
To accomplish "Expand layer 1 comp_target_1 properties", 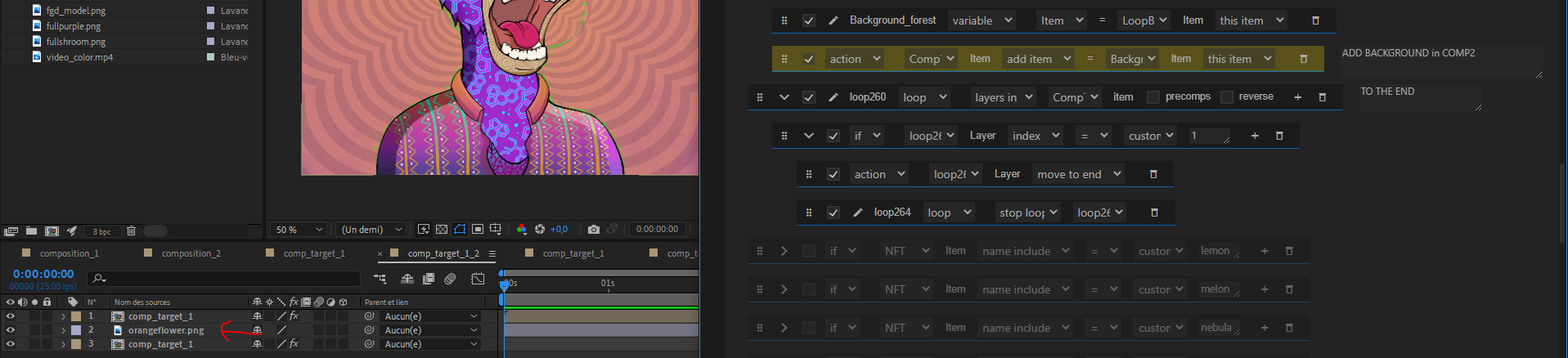I will (x=63, y=316).
